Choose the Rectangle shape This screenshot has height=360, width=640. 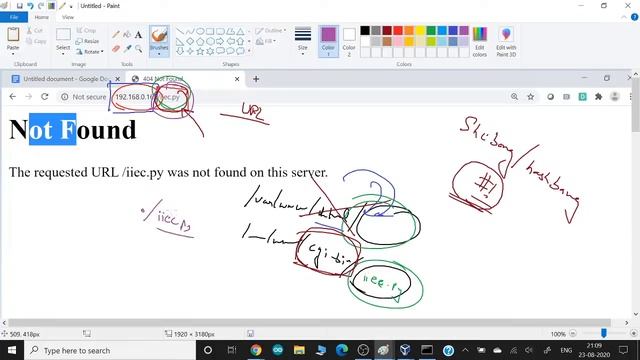click(210, 31)
